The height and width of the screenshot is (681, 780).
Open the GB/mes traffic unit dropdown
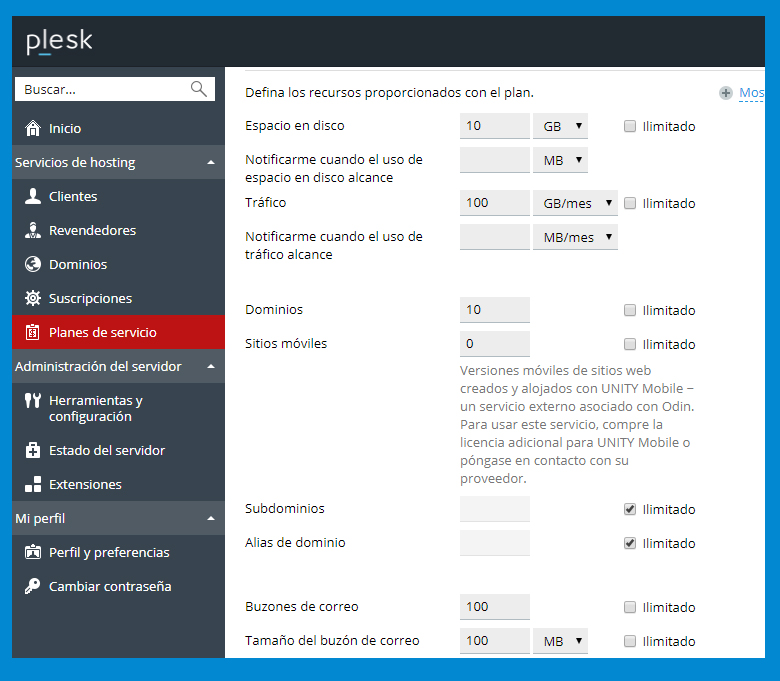pos(575,203)
